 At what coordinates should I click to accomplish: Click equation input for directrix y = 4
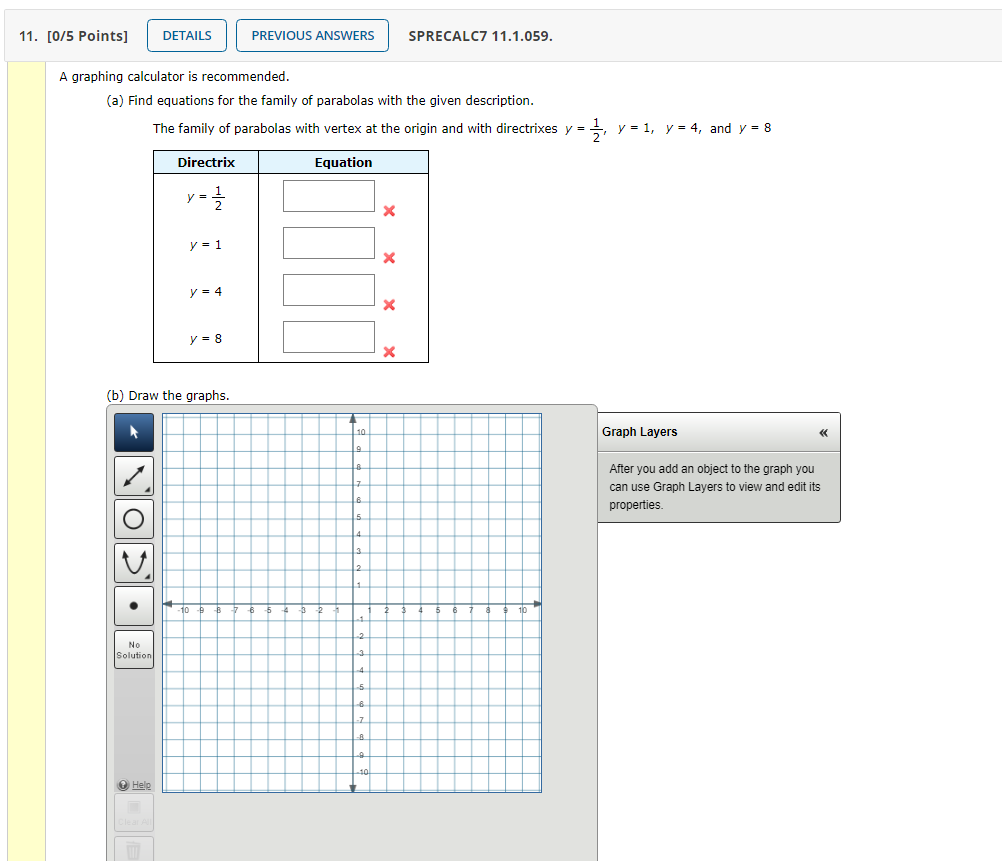[x=328, y=290]
